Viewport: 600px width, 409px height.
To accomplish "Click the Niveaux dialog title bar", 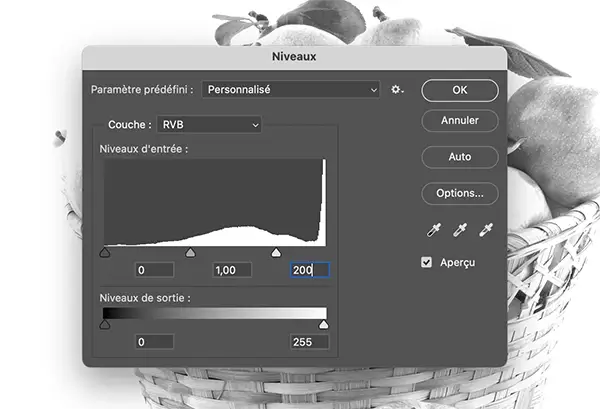I will click(294, 57).
